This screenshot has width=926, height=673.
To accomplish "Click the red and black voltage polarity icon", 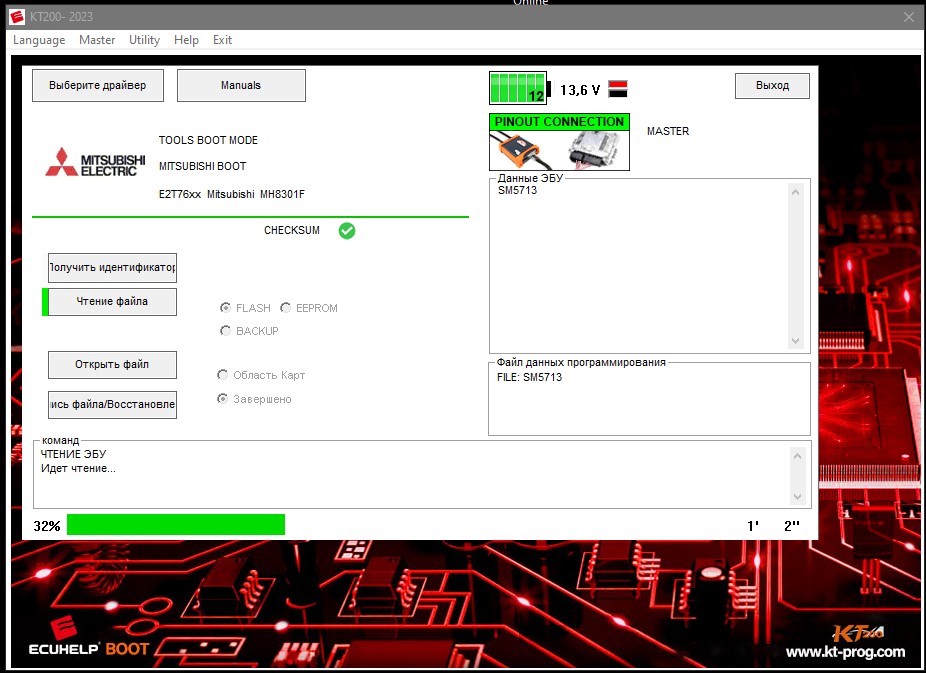I will (618, 89).
